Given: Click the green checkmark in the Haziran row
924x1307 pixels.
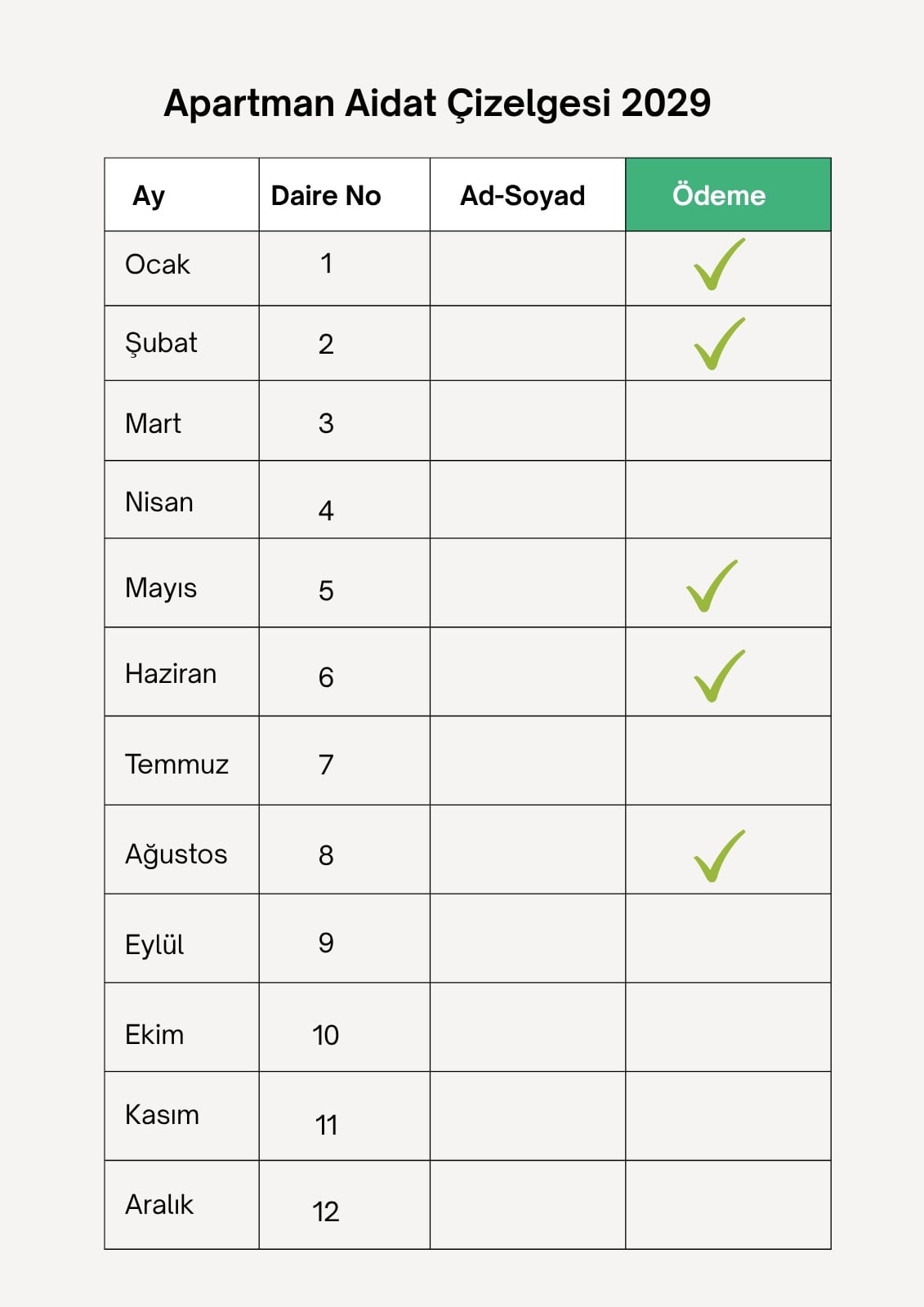Looking at the screenshot, I should point(720,676).
